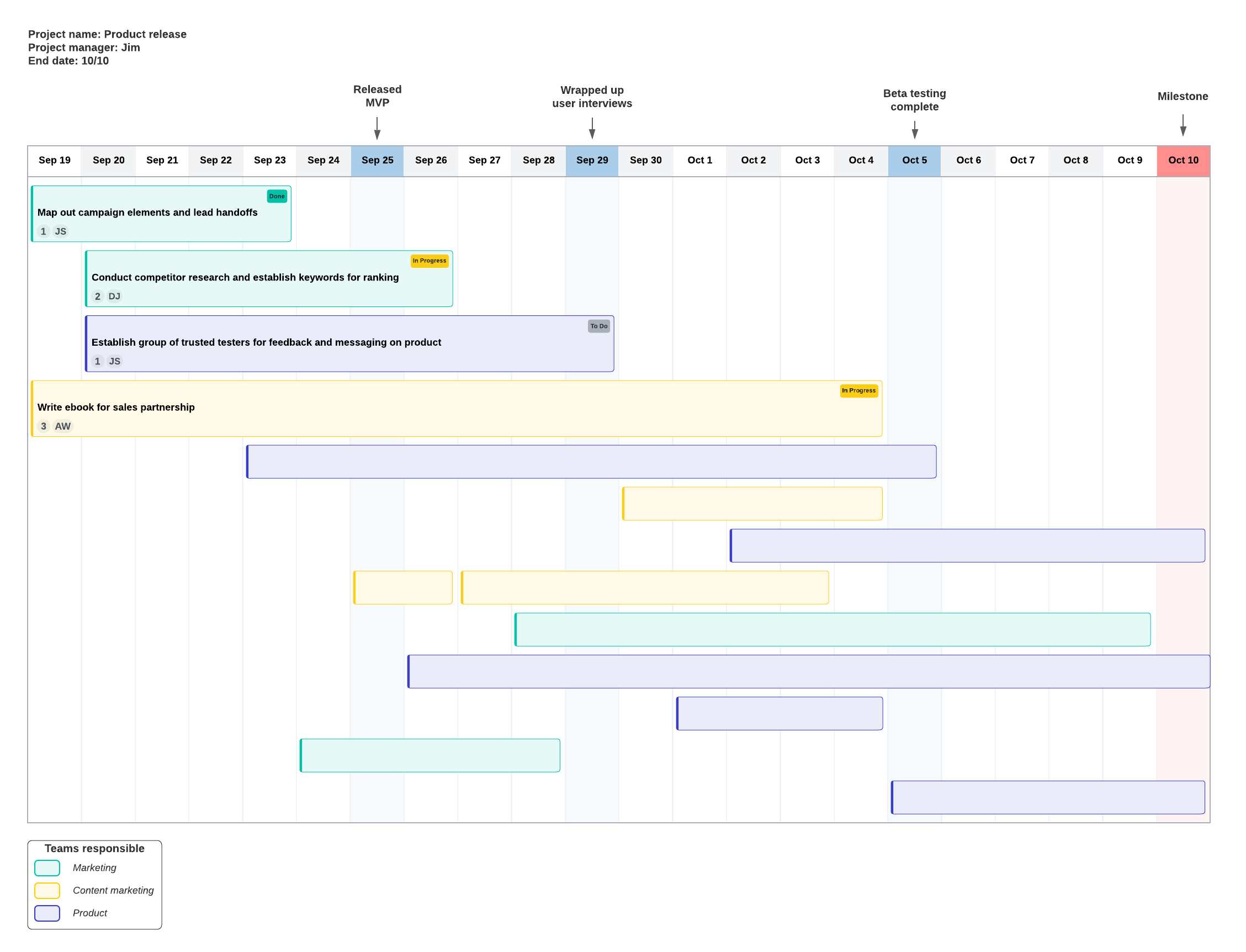Click the Beta testing complete milestone arrow
The width and height of the screenshot is (1246, 952).
914,129
